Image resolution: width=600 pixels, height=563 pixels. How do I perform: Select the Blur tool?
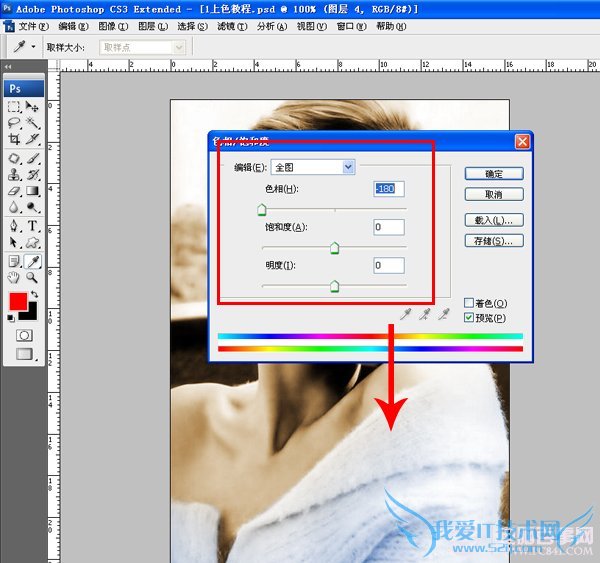click(x=14, y=207)
